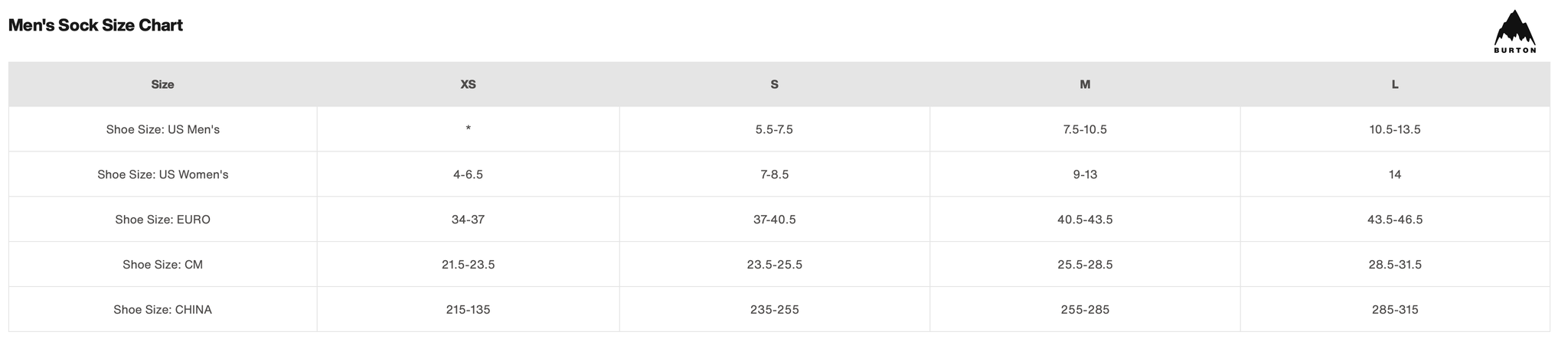Viewport: 1568px width, 342px height.
Task: Click the Shoe Size: CM row label
Action: [162, 265]
